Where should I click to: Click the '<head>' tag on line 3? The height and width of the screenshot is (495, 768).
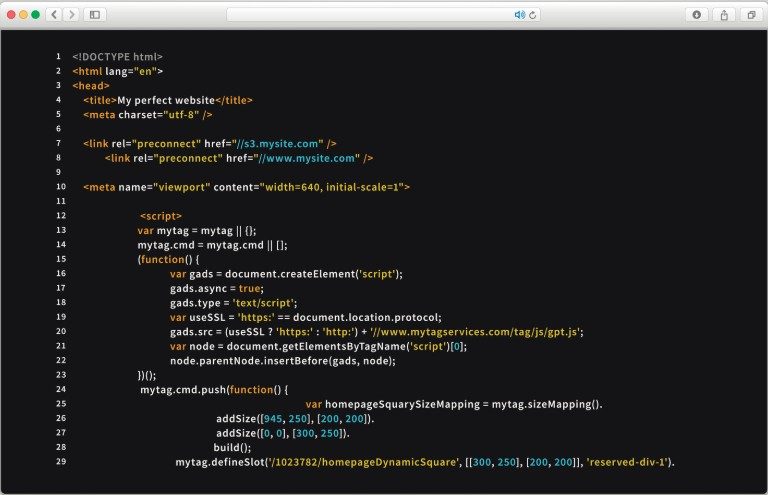91,86
